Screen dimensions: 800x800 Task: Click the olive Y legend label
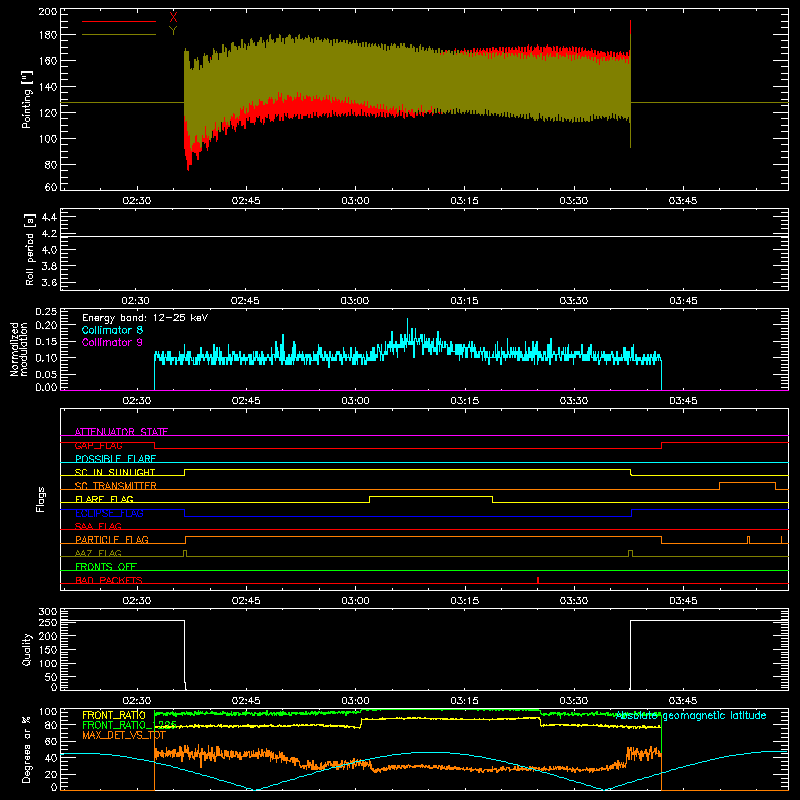pos(173,31)
